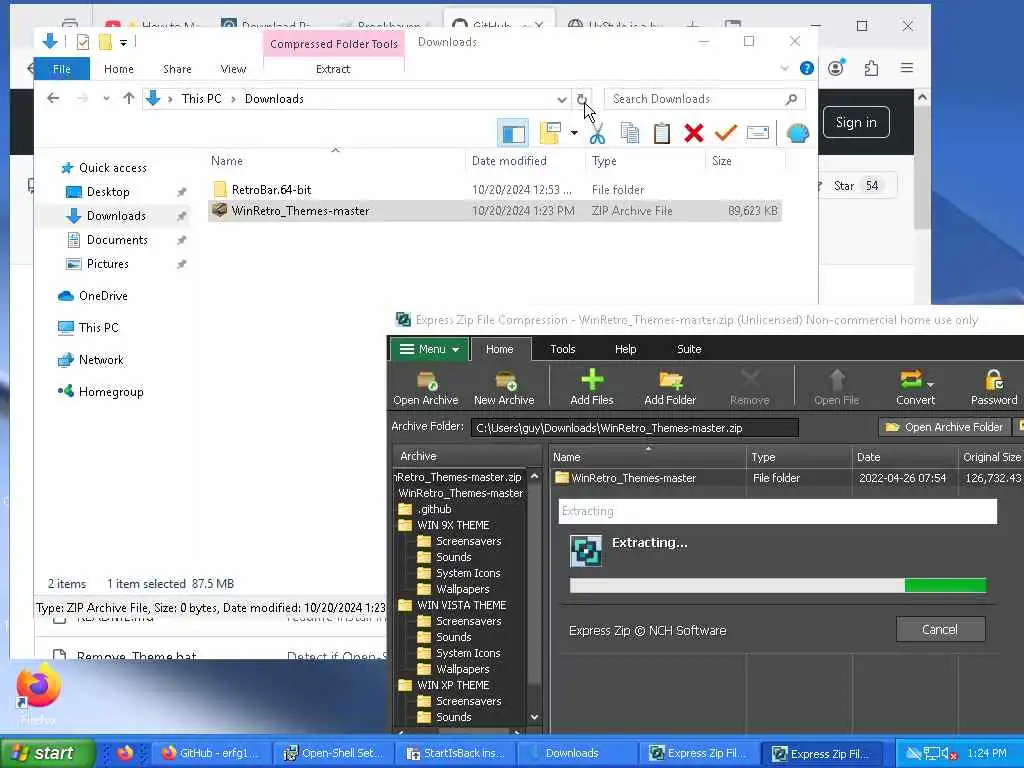
Task: Open the File tab in Explorer ribbon
Action: [61, 69]
